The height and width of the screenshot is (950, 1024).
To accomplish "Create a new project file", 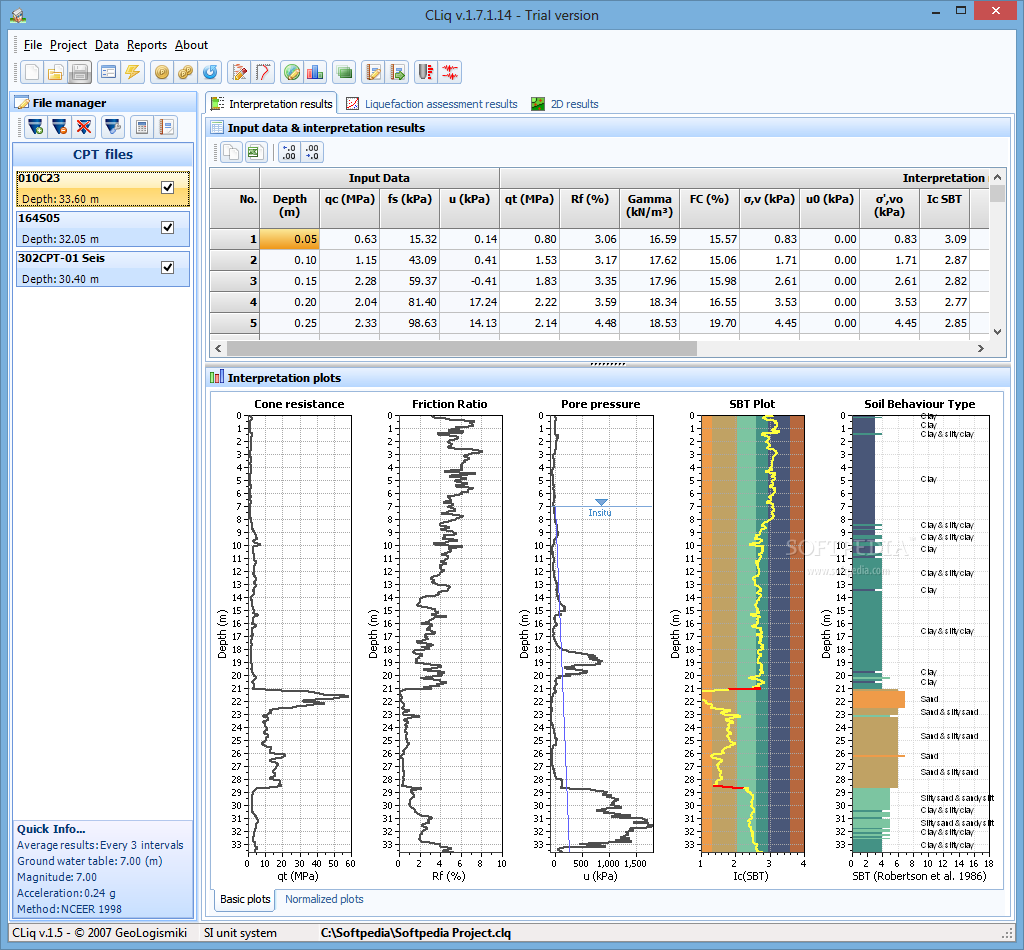I will (32, 72).
